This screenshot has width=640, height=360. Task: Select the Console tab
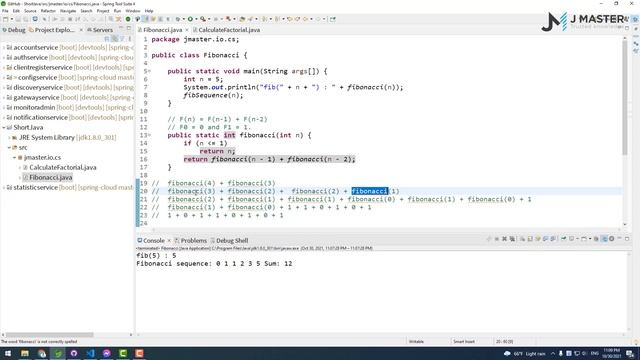pyautogui.click(x=151, y=240)
